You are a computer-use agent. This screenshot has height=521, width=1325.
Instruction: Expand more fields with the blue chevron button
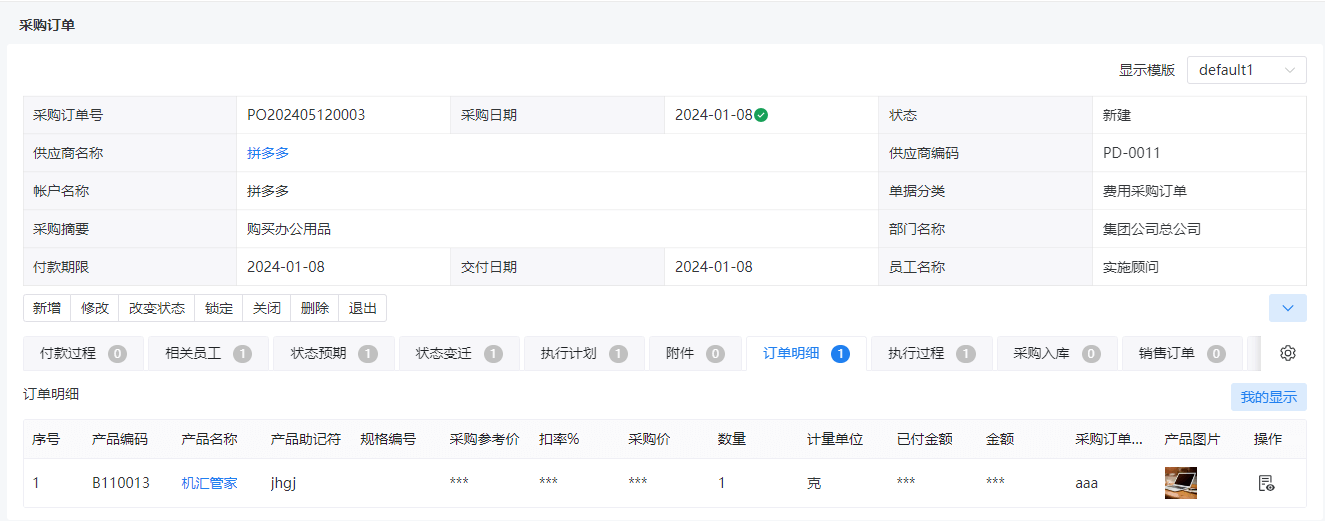coord(1288,308)
